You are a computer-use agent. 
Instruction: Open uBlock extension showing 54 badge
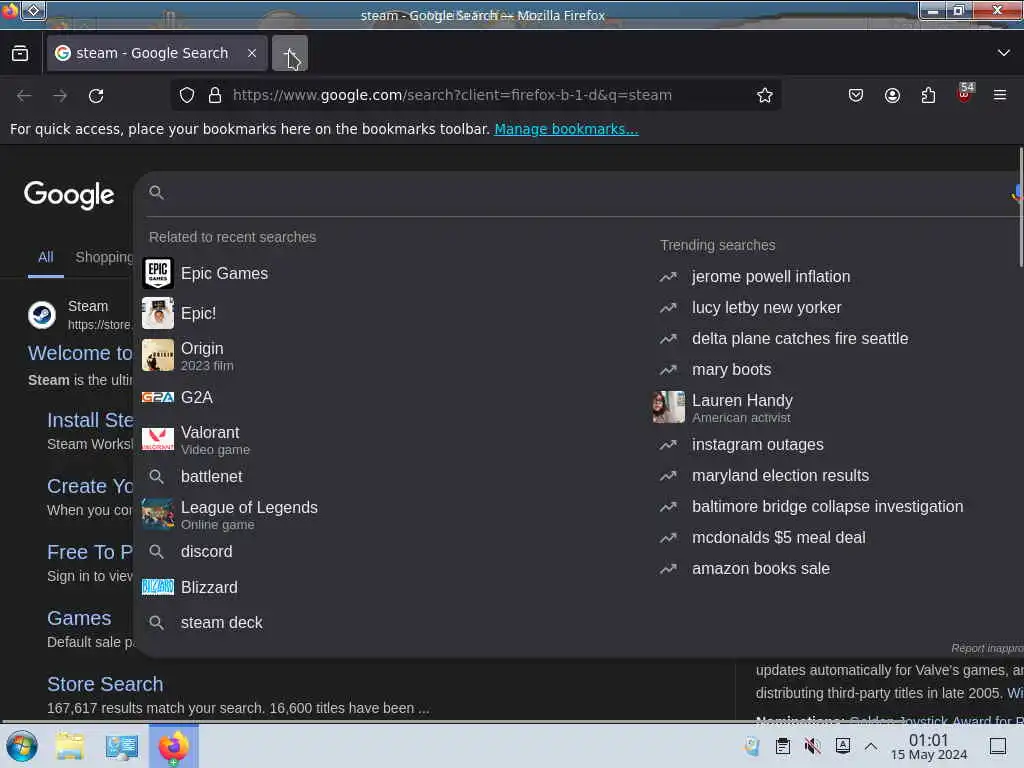[965, 93]
